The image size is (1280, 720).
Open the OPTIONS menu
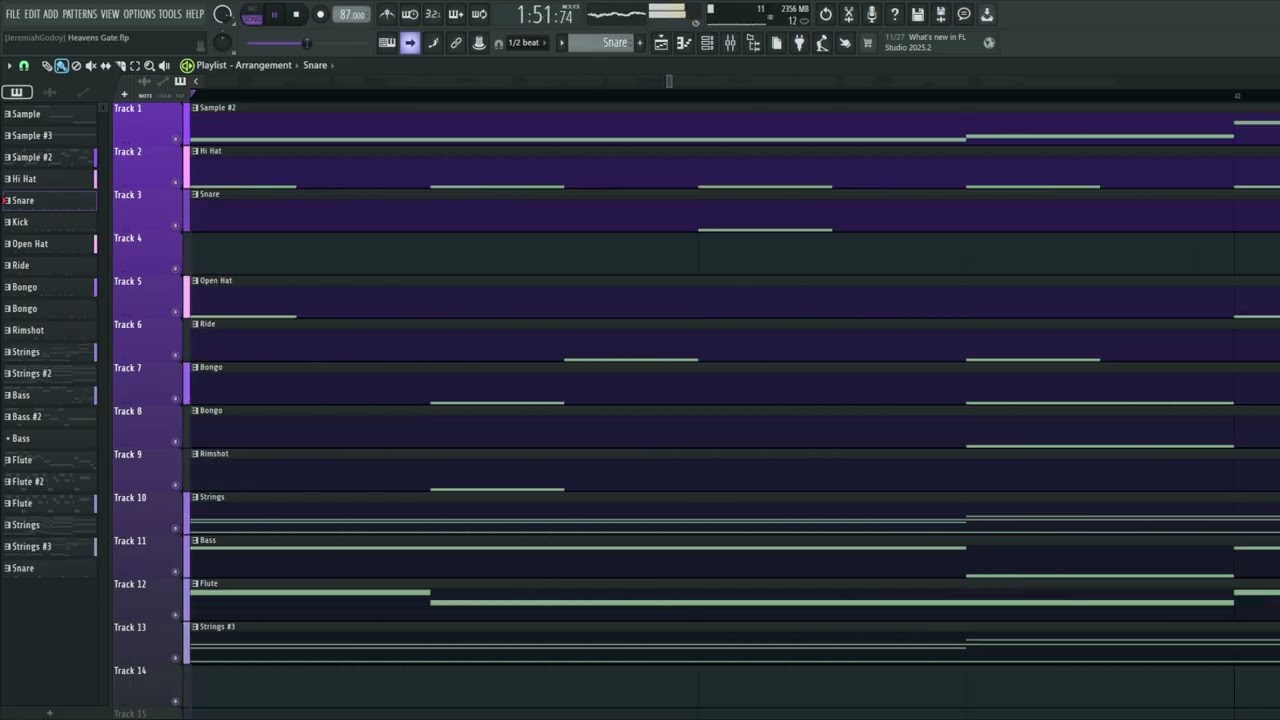point(139,14)
